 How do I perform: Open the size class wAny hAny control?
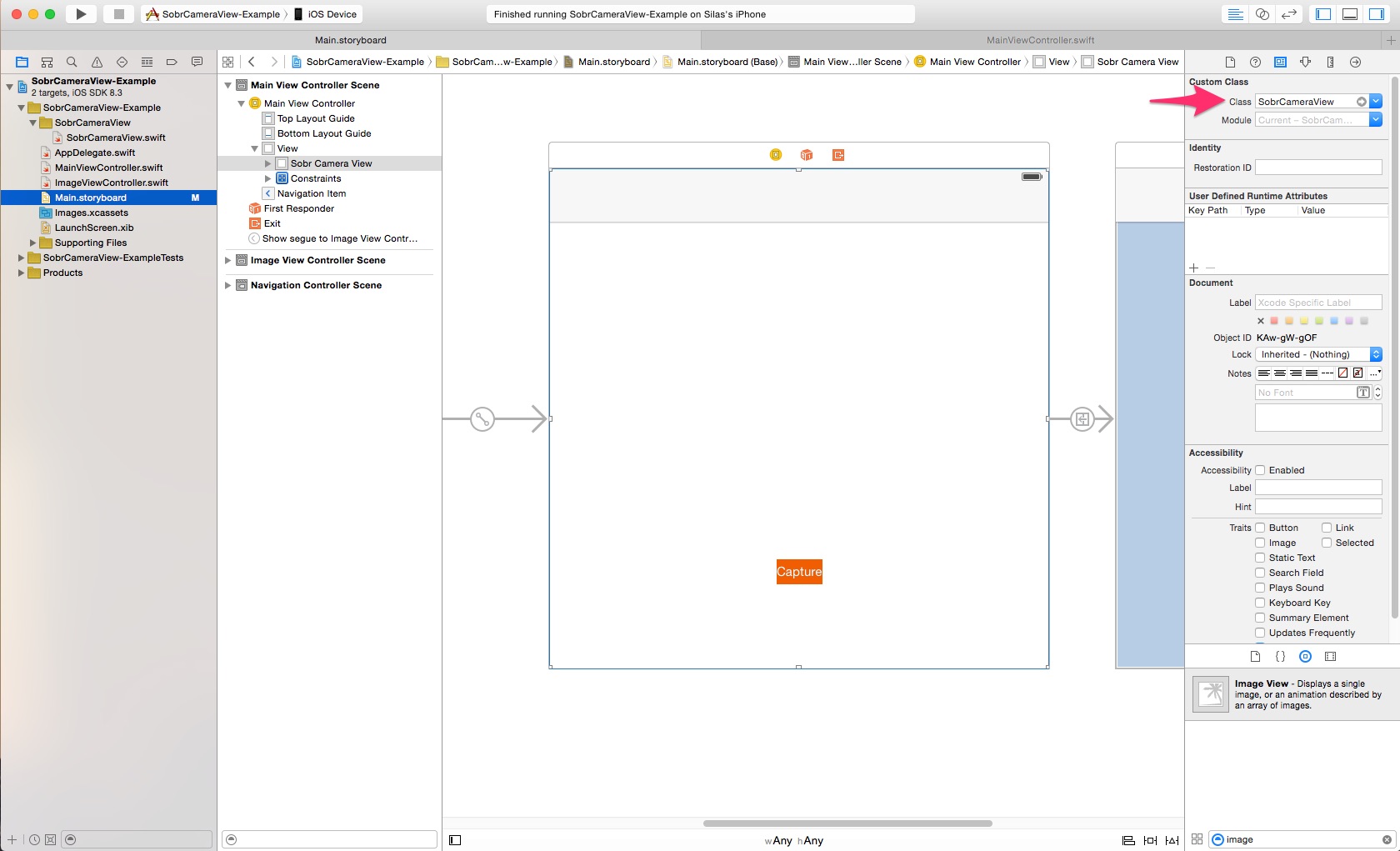click(794, 840)
